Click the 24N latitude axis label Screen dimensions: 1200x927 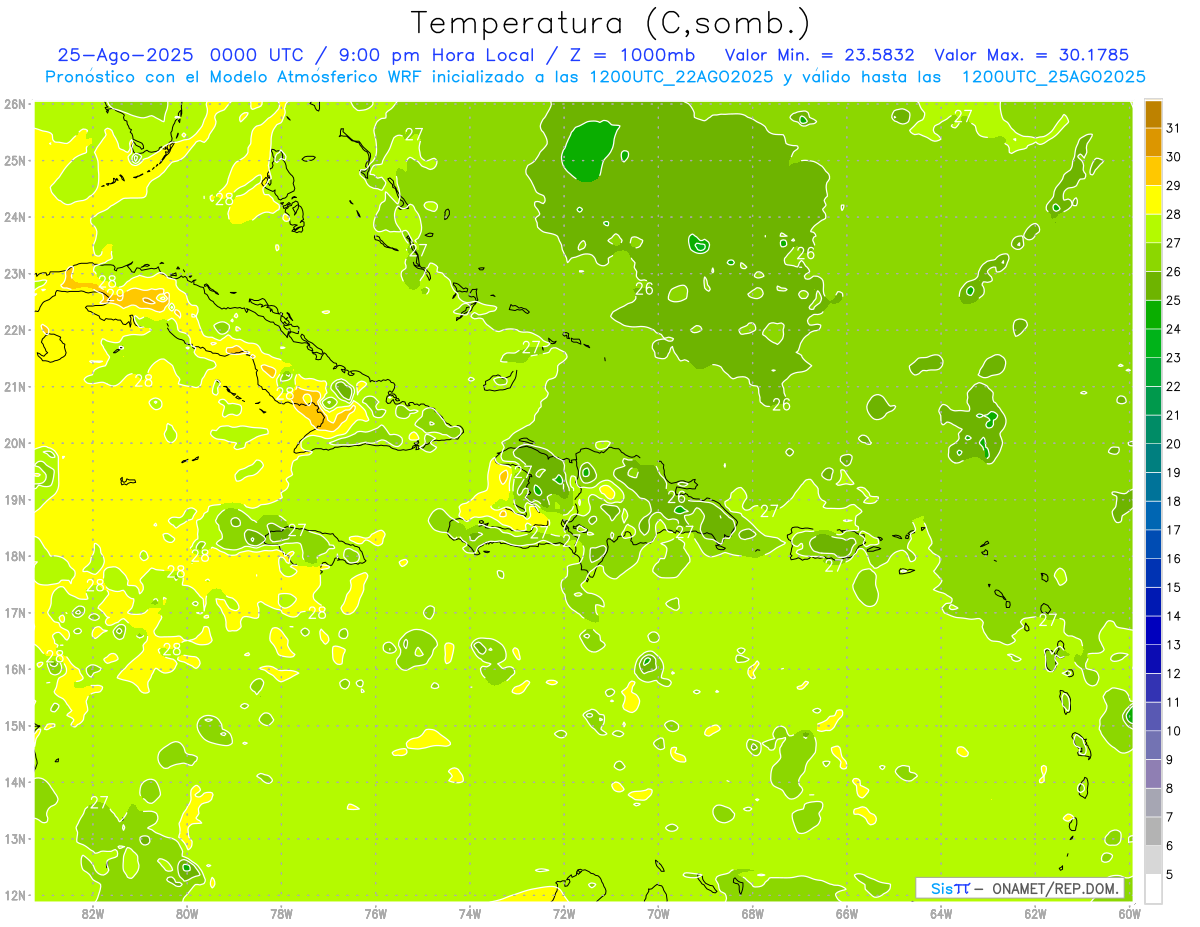coord(14,217)
